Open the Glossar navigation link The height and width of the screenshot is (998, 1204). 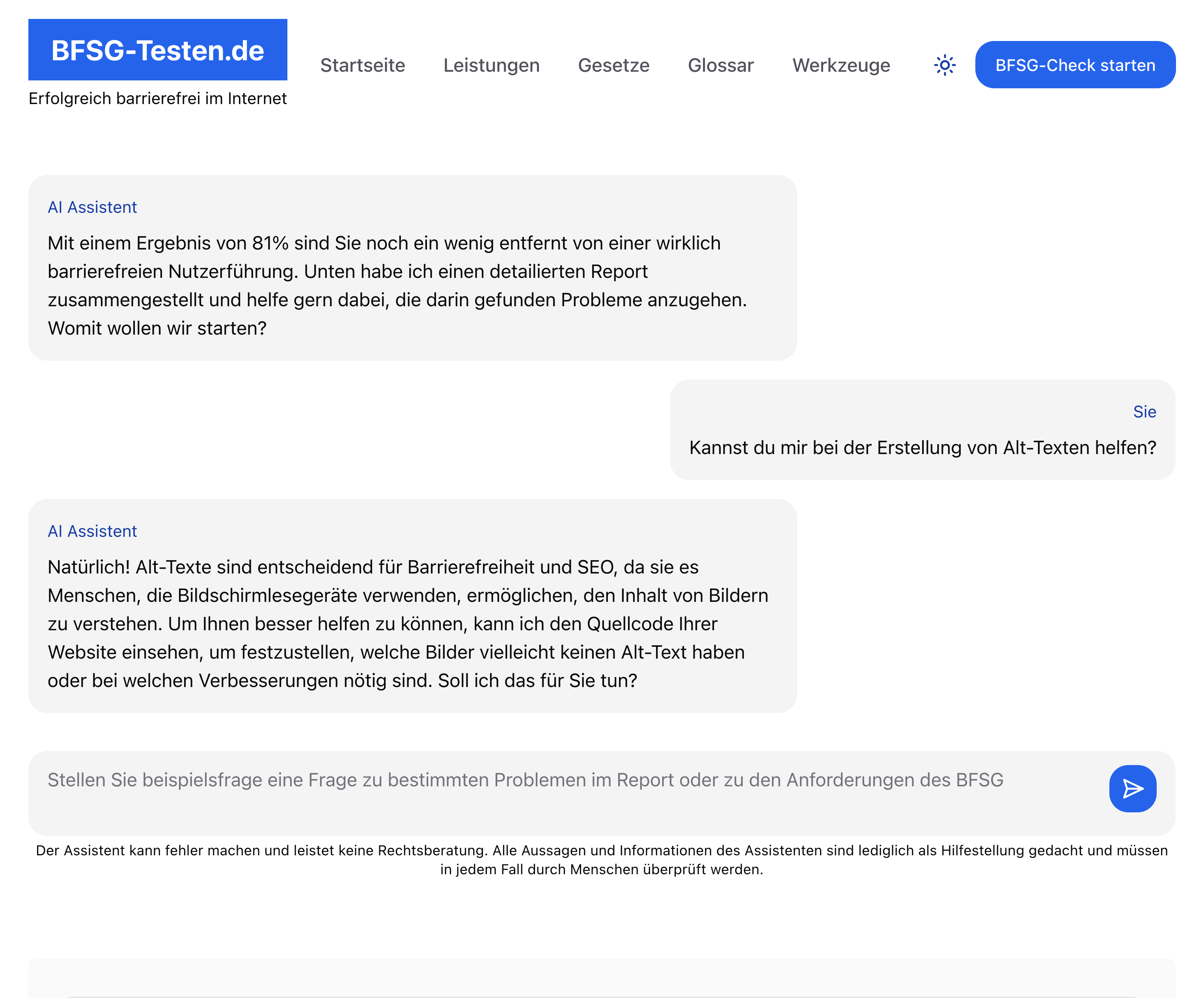[721, 65]
